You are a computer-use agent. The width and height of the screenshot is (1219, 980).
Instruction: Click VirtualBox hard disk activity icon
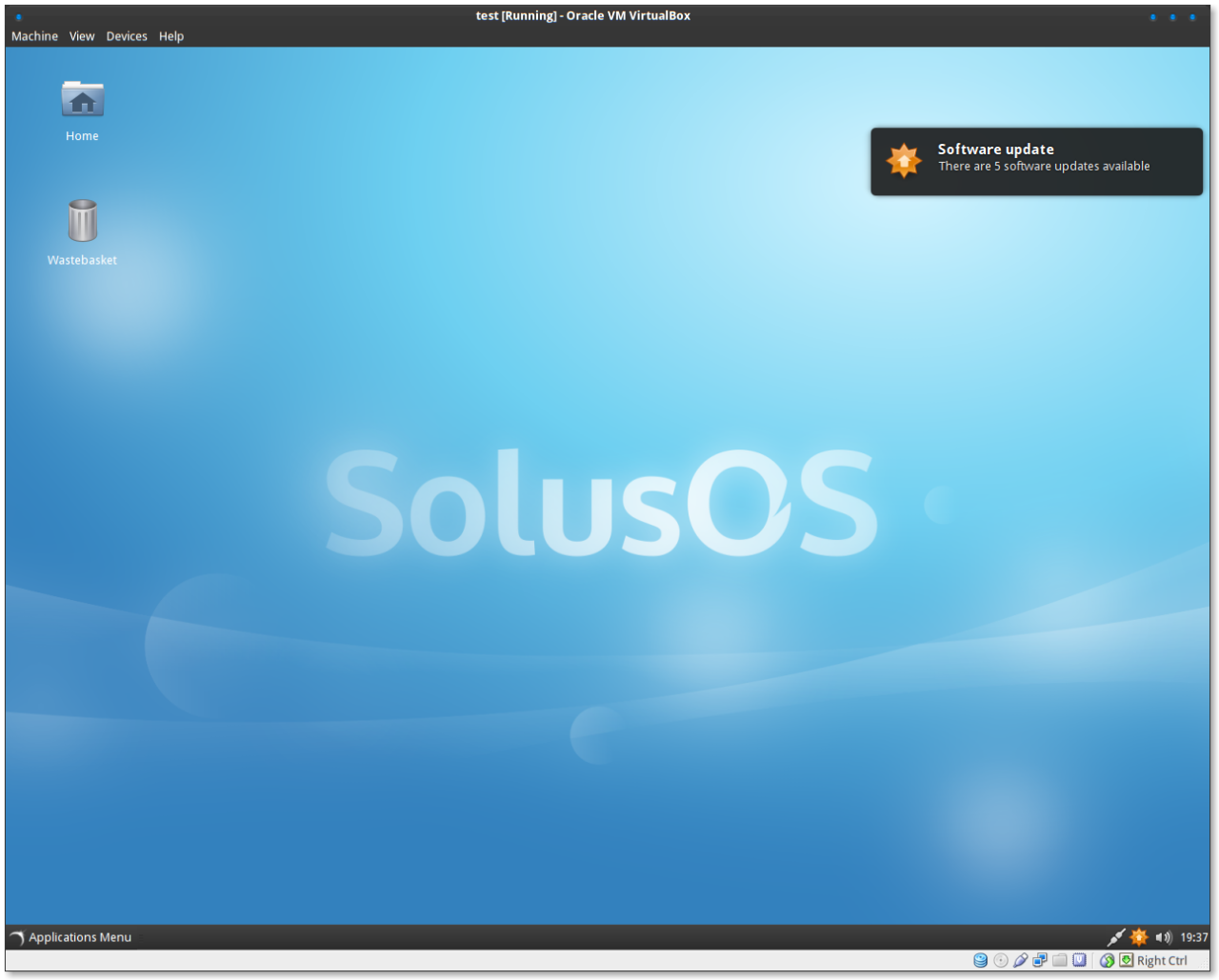[x=980, y=960]
